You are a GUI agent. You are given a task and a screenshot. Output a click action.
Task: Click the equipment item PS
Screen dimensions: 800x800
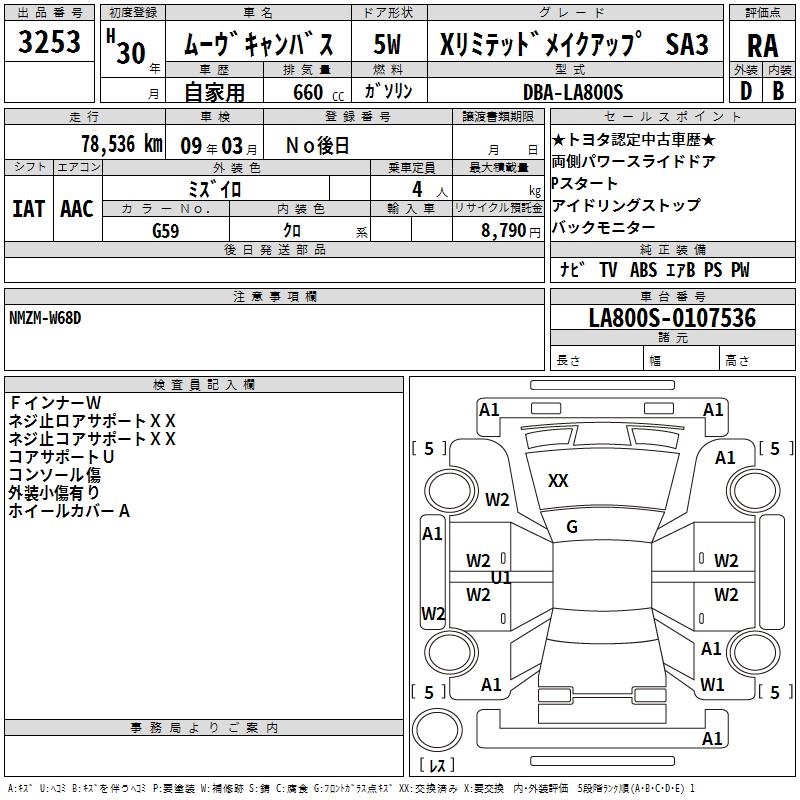[x=713, y=269]
